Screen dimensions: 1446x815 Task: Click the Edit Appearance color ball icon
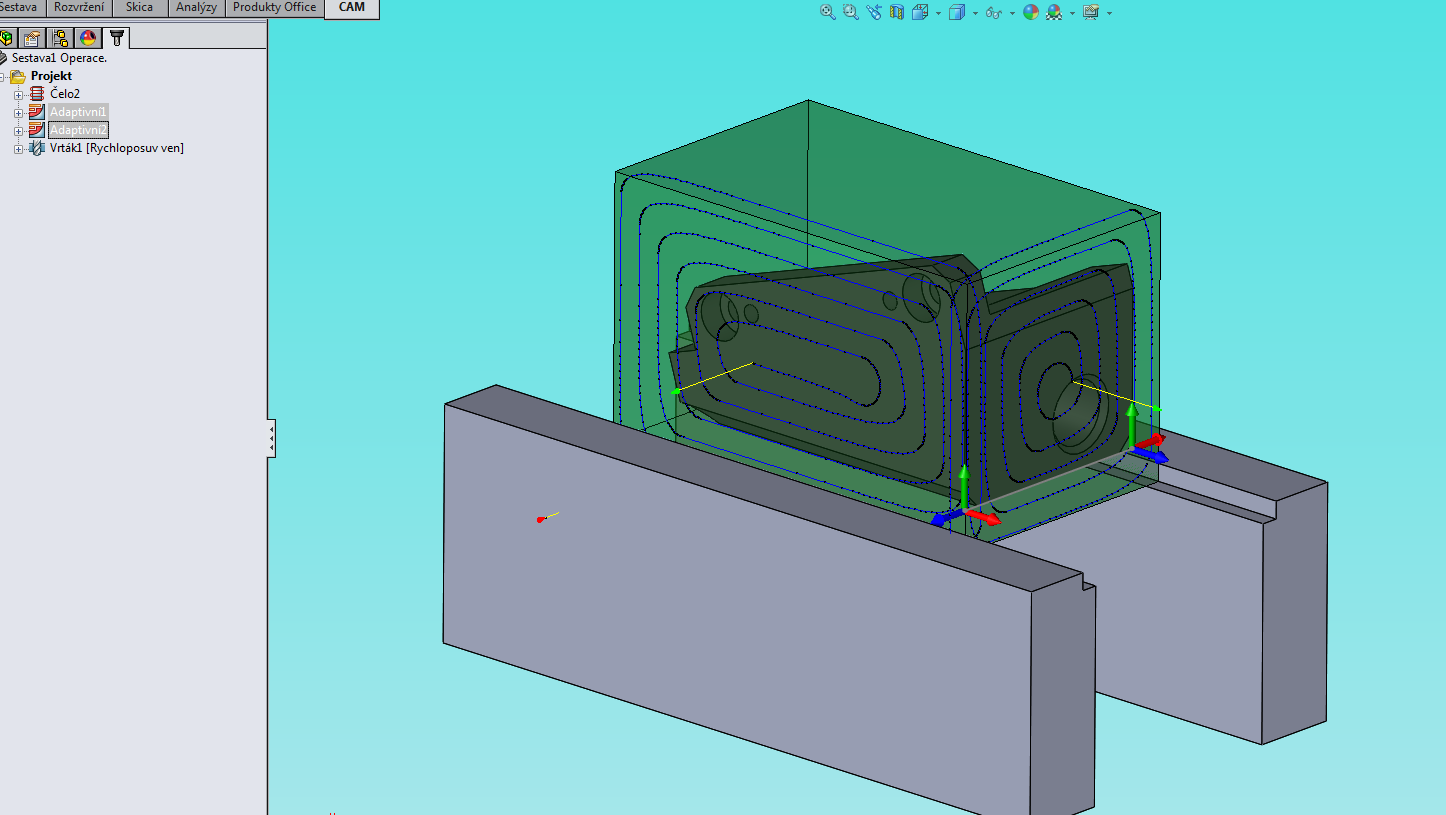(x=1030, y=12)
